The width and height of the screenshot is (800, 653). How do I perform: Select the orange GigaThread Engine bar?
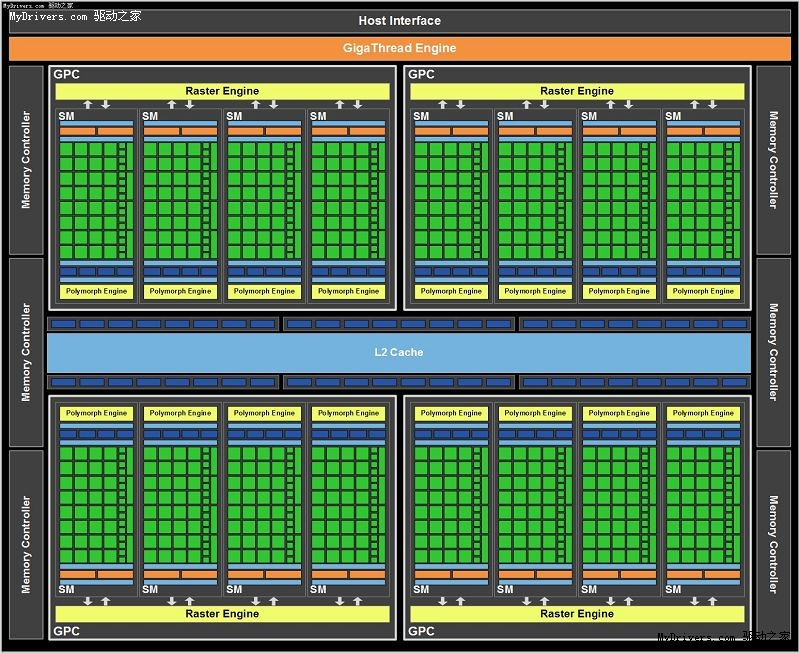(400, 48)
